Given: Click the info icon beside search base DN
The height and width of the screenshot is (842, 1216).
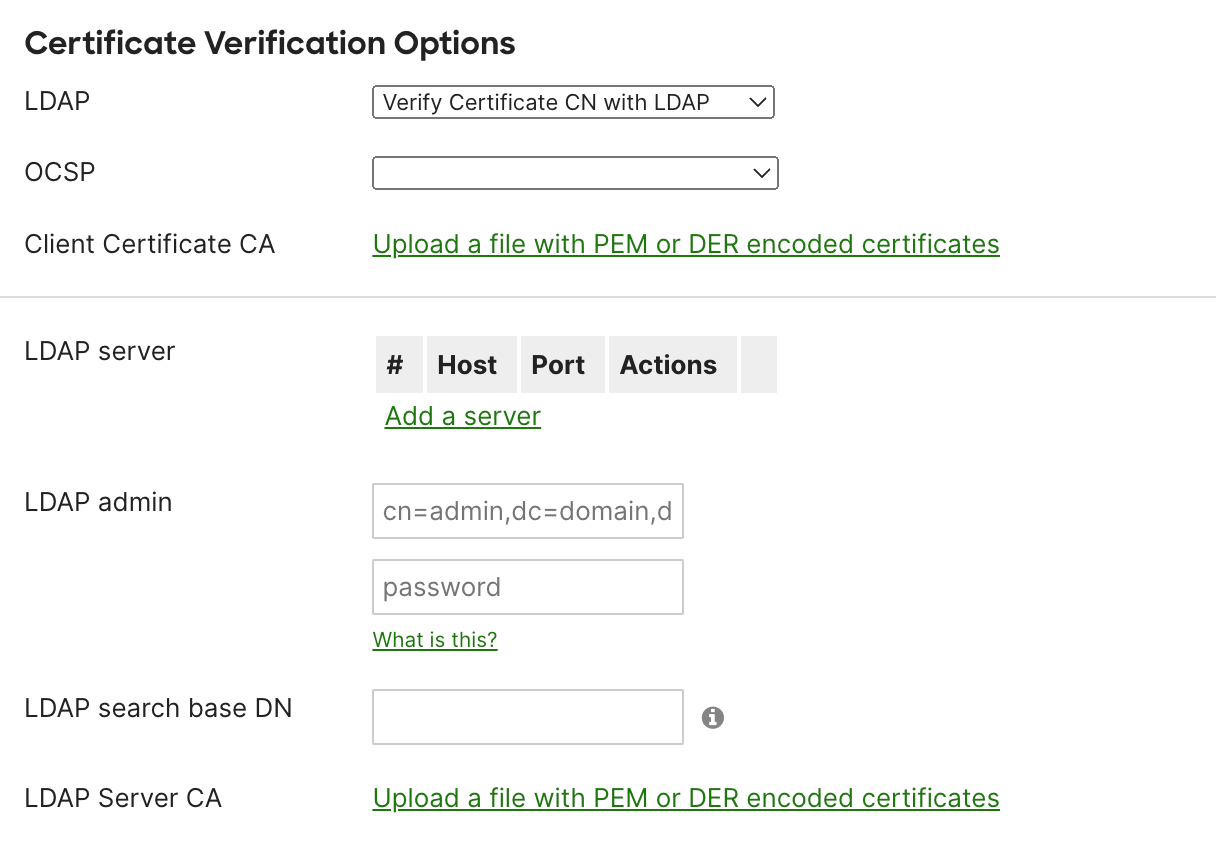Looking at the screenshot, I should 712,717.
